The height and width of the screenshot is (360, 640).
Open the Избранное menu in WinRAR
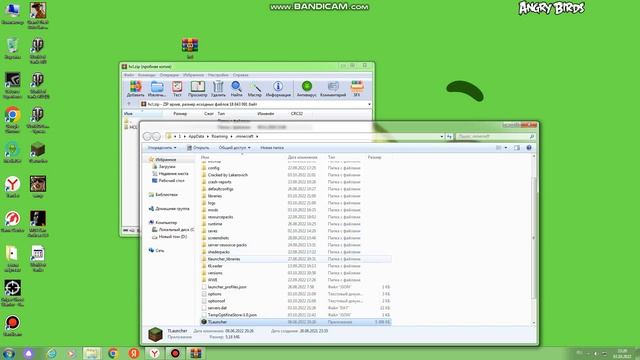(x=193, y=75)
